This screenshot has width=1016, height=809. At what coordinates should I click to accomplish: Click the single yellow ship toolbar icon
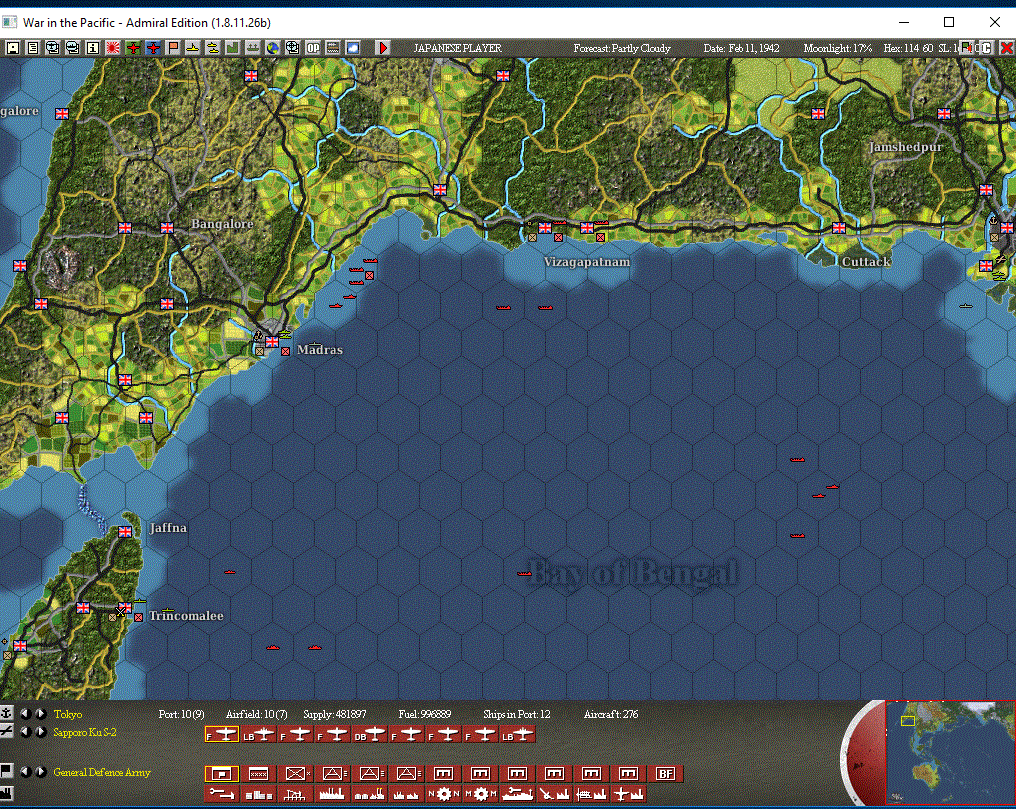click(192, 47)
